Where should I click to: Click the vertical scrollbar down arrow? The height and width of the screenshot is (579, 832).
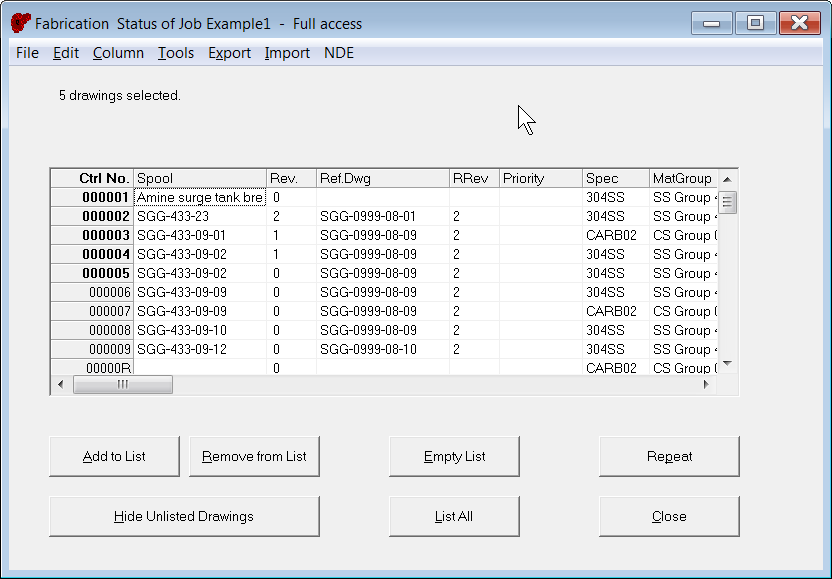coord(728,363)
